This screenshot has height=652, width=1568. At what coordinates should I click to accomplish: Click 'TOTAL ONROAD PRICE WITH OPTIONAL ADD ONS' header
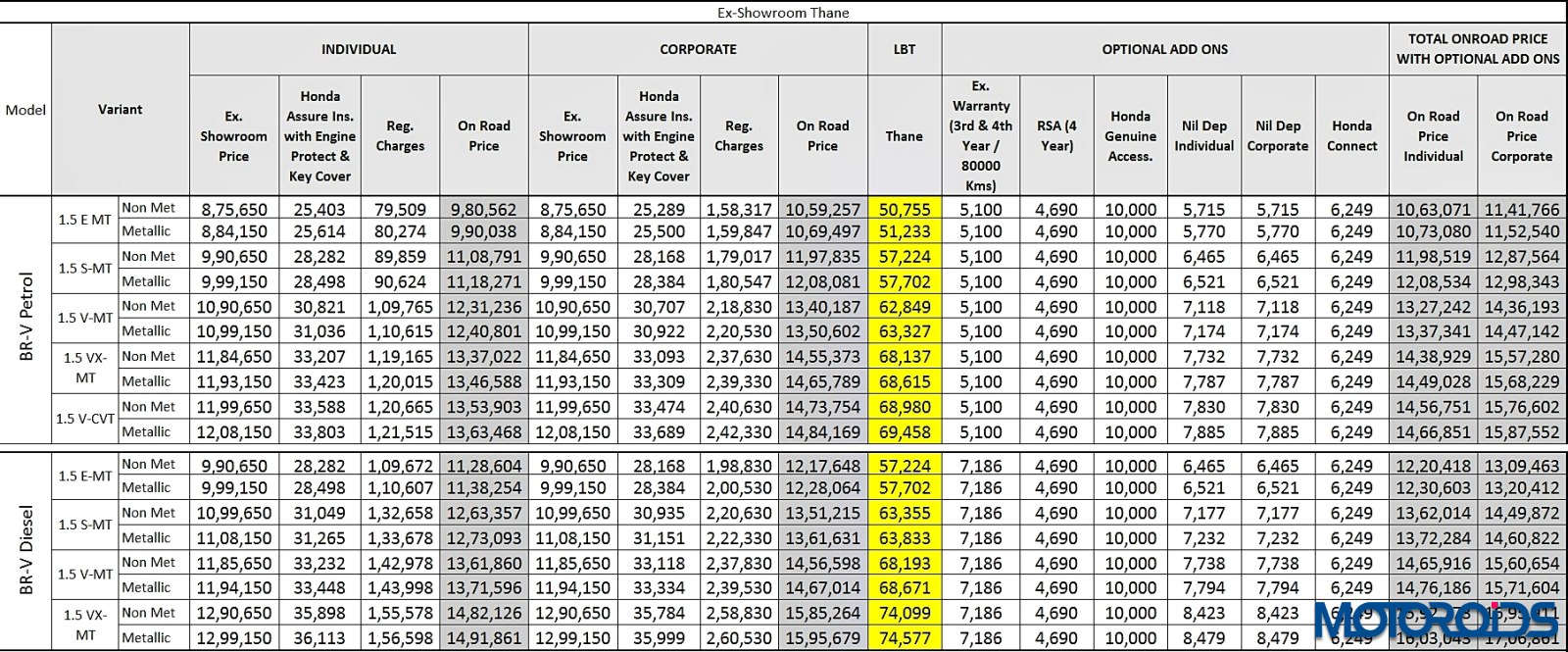pyautogui.click(x=1478, y=49)
